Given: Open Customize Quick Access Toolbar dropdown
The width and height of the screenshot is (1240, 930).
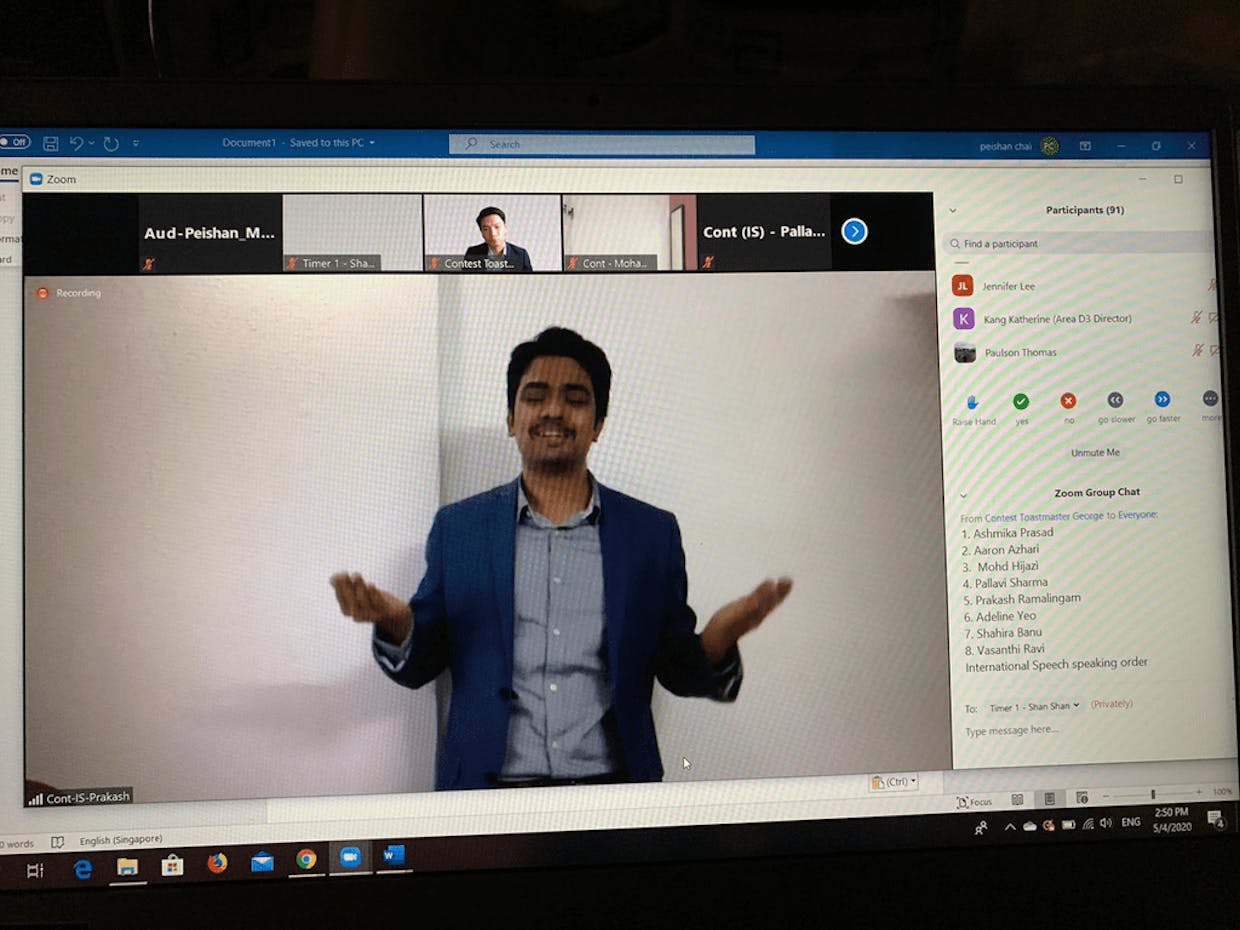Looking at the screenshot, I should pos(136,143).
